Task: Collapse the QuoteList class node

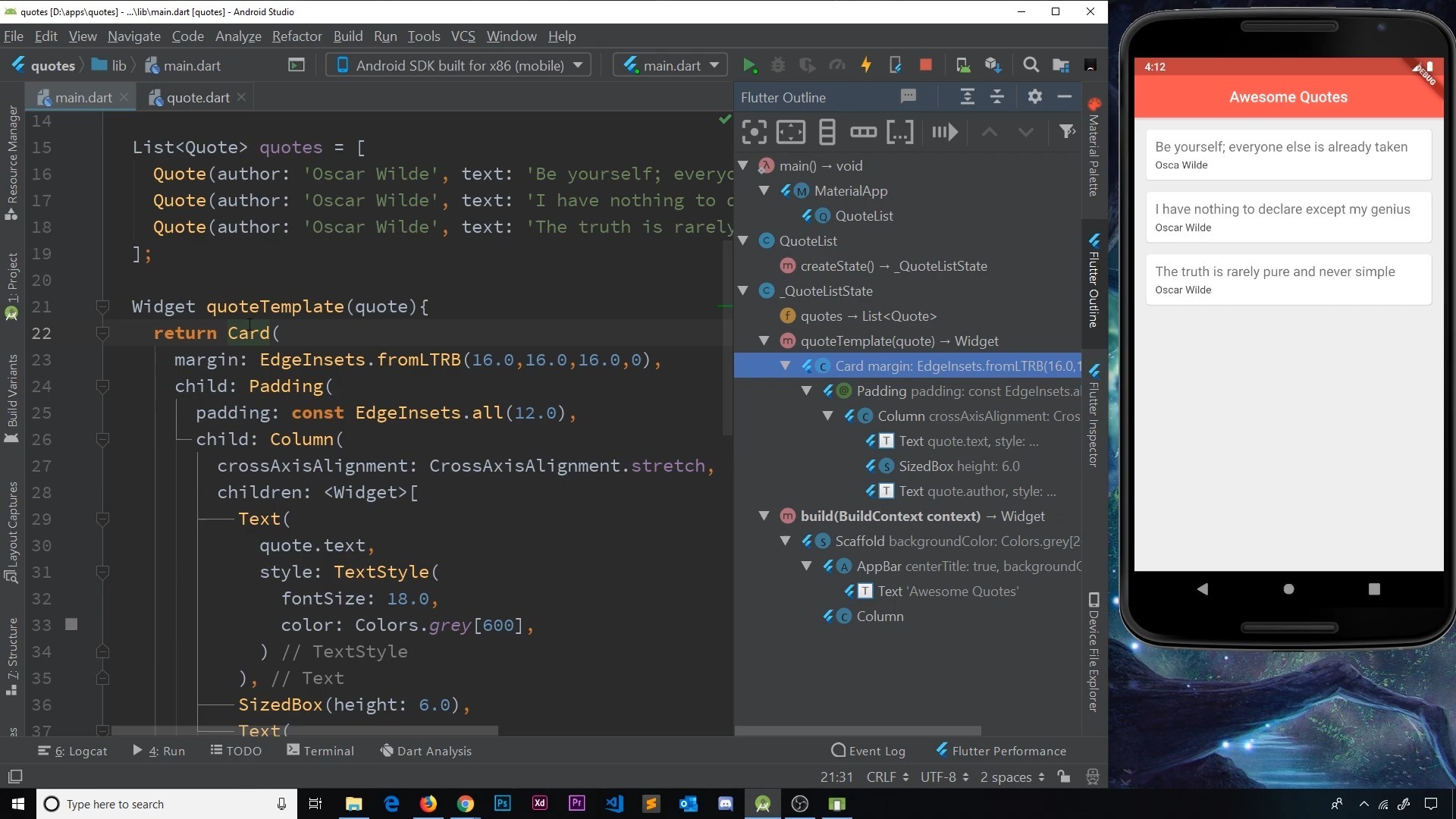Action: tap(743, 240)
